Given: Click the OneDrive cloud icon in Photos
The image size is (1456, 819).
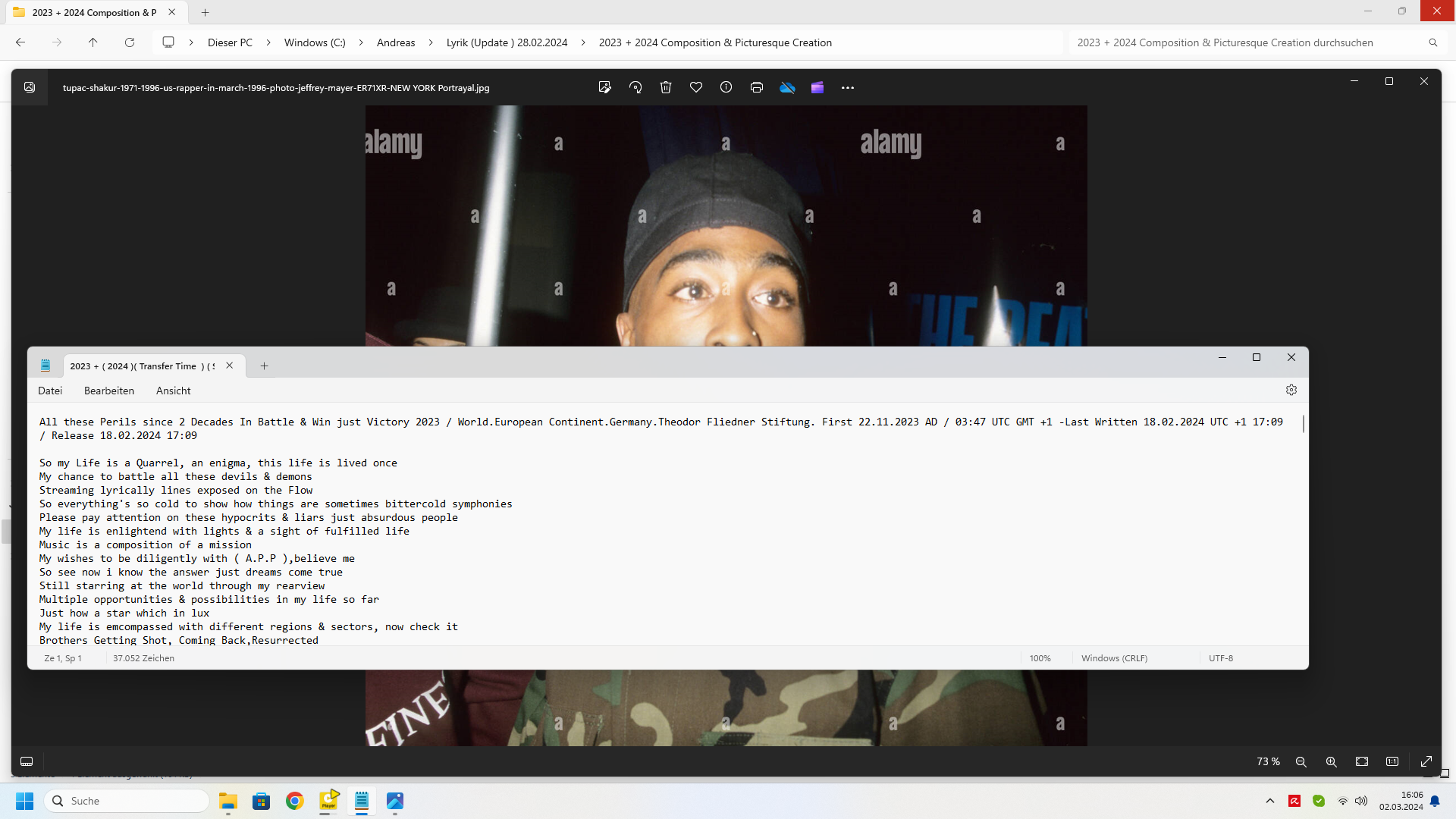Looking at the screenshot, I should 787,87.
